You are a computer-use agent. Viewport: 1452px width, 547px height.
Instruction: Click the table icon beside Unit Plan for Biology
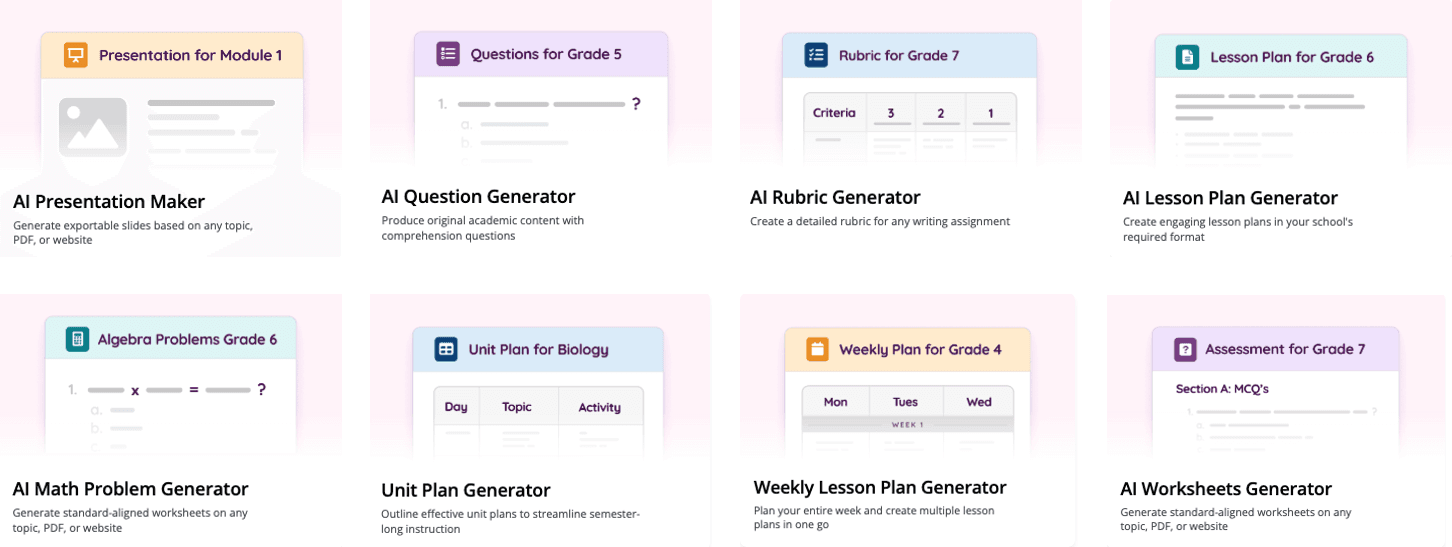point(446,349)
